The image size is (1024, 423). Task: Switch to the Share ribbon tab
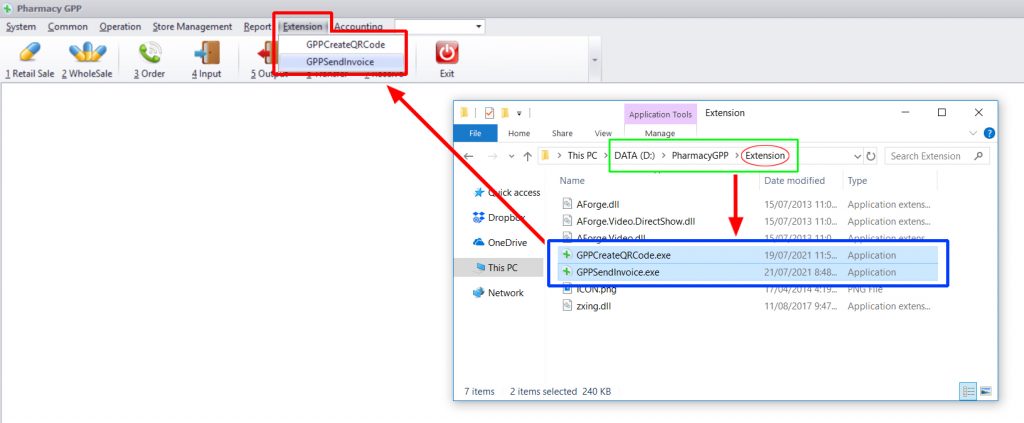pyautogui.click(x=562, y=133)
